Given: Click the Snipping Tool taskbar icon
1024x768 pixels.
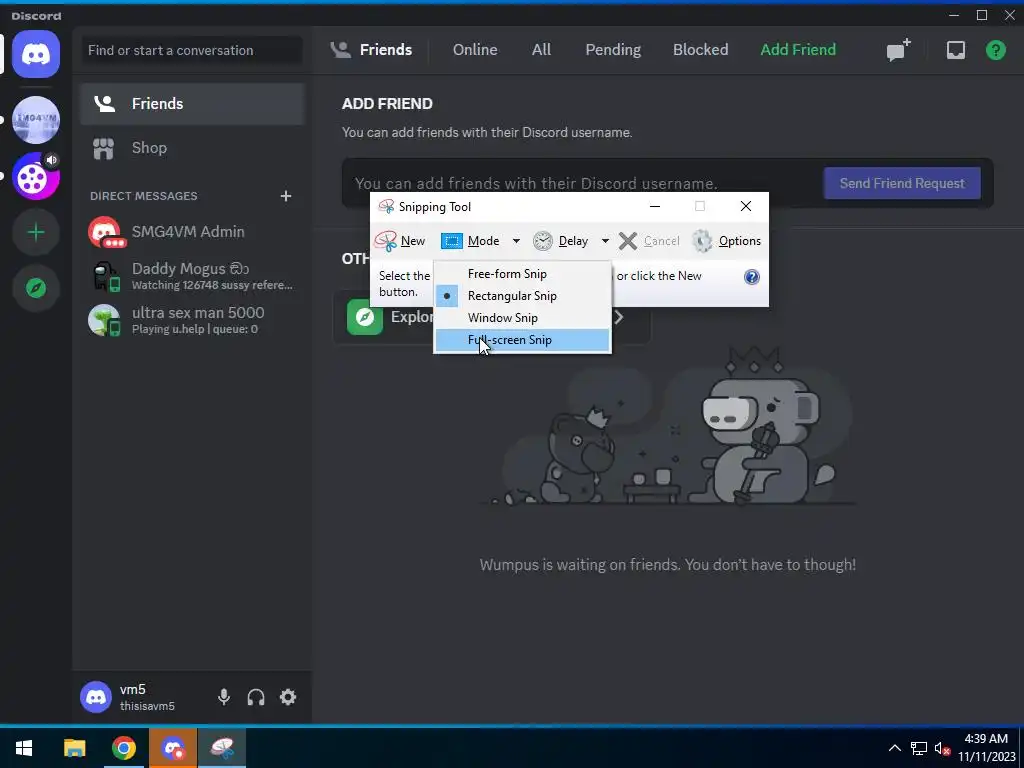Looking at the screenshot, I should 222,748.
